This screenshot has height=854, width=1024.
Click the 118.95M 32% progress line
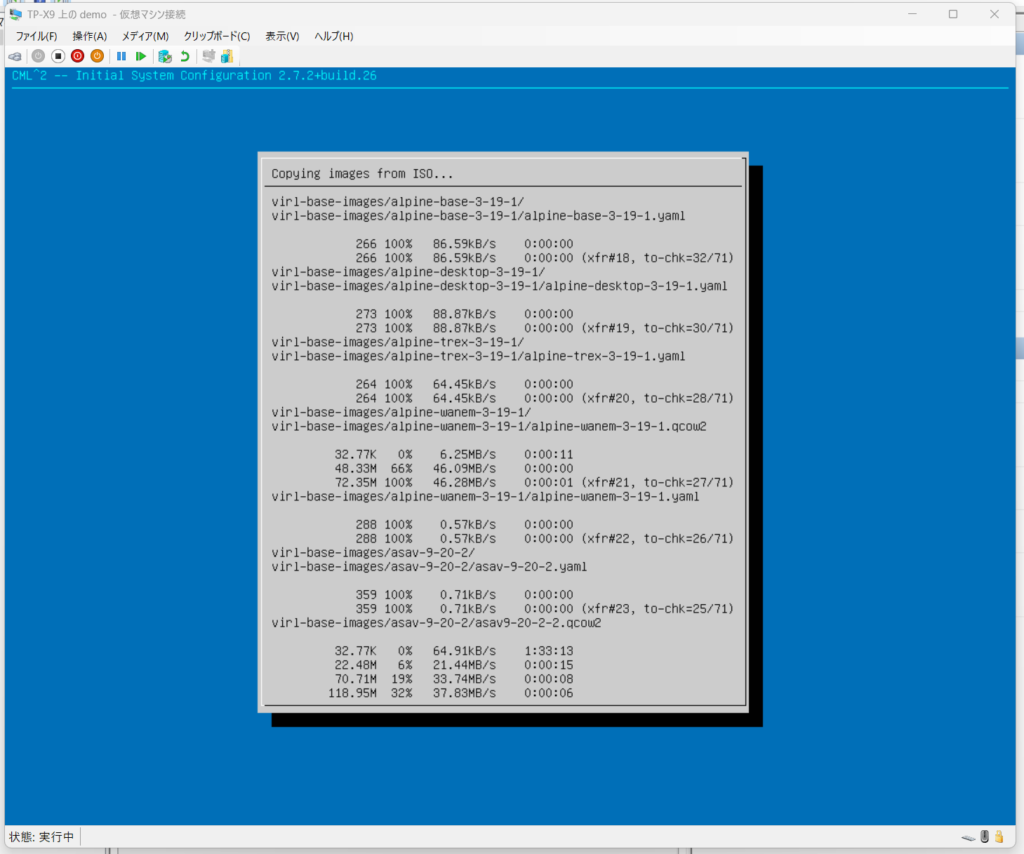(451, 693)
